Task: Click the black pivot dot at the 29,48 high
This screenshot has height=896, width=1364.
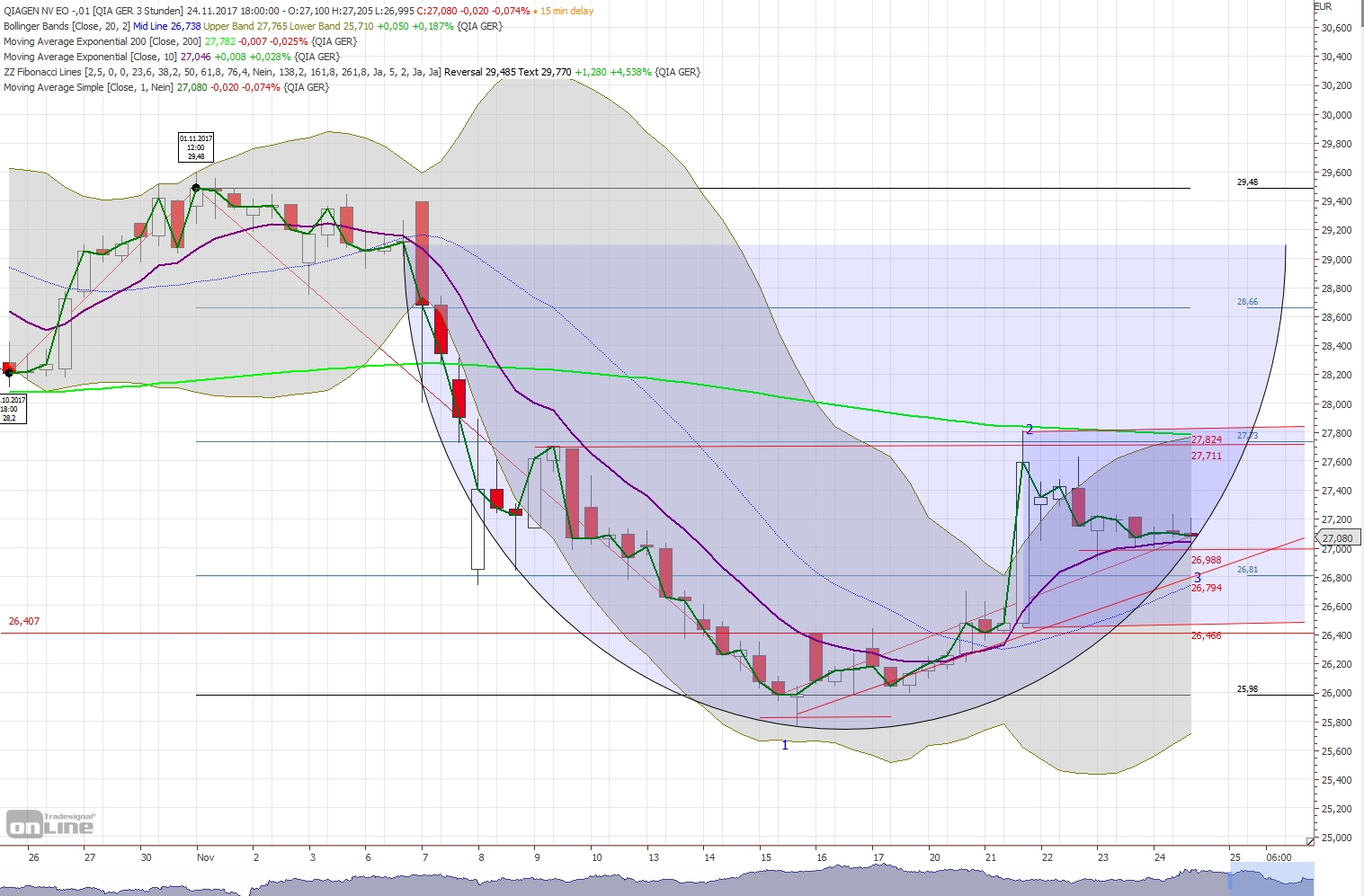Action: (196, 188)
